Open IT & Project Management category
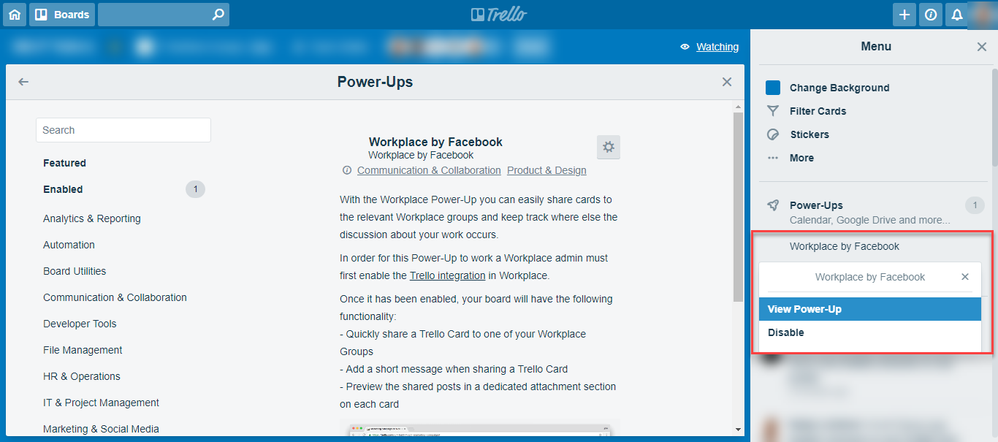This screenshot has height=442, width=998. pos(101,403)
